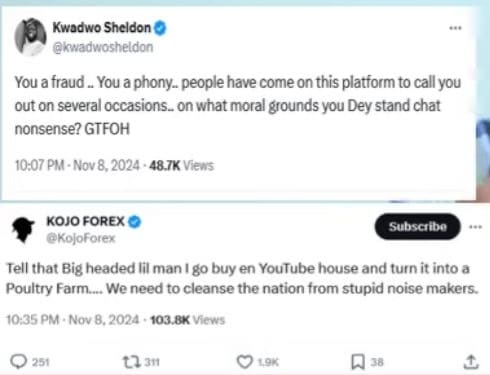Open the share upload icon
Viewport: 490px width, 375px height.
coord(471,362)
